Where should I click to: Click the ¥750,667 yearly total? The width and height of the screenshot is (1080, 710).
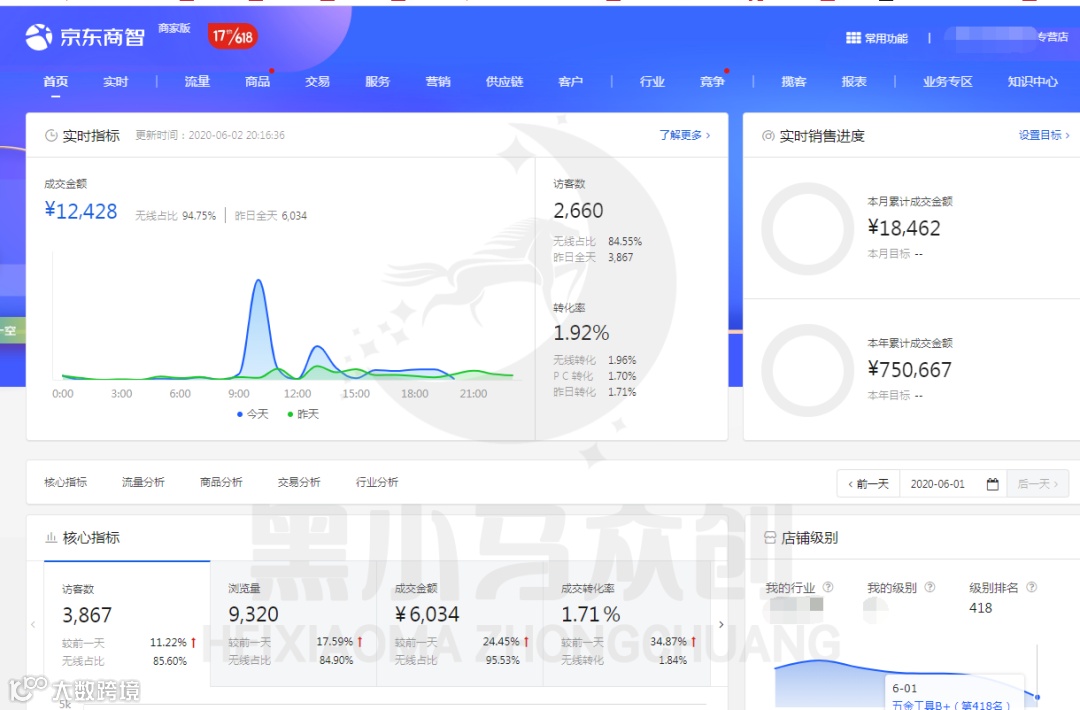point(909,370)
